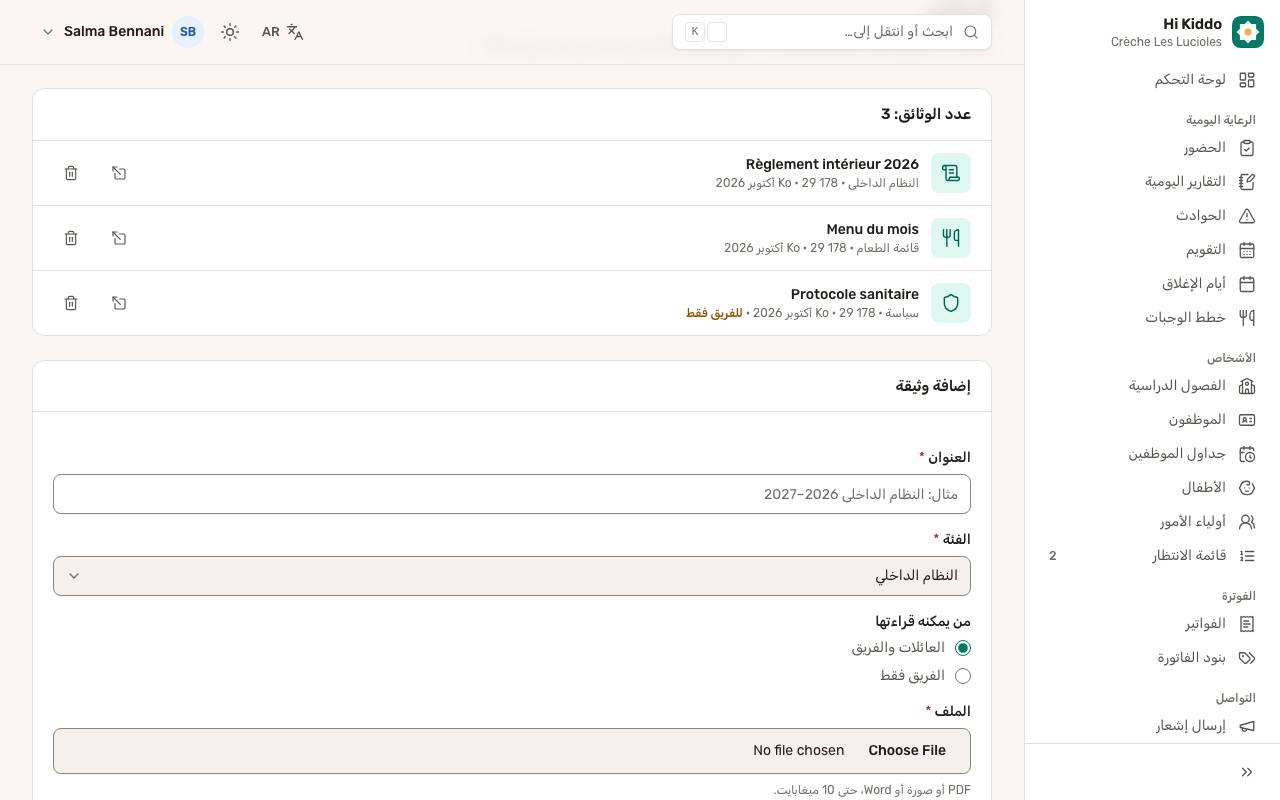Delete the Menu du mois document

(71, 238)
